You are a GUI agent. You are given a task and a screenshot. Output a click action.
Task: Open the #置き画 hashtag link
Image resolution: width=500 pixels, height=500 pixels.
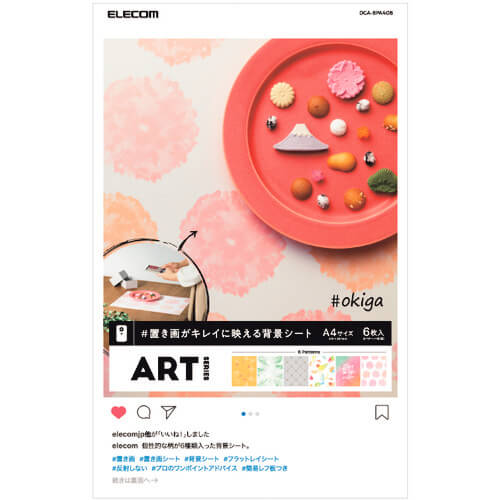[x=124, y=459]
